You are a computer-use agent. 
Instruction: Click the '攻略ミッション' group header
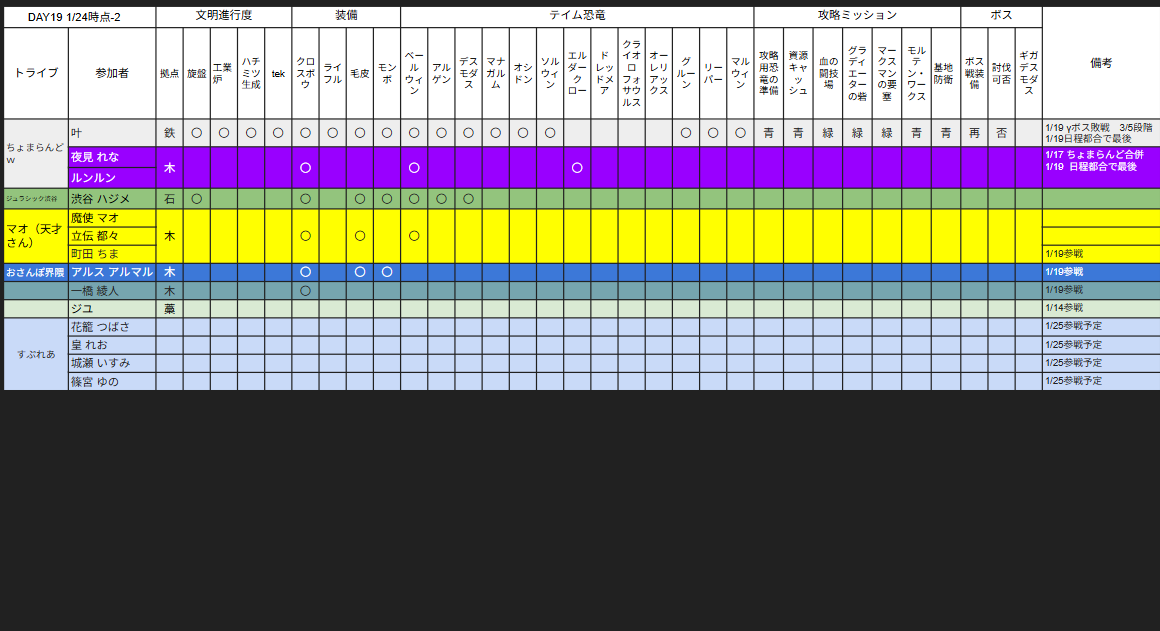[857, 17]
